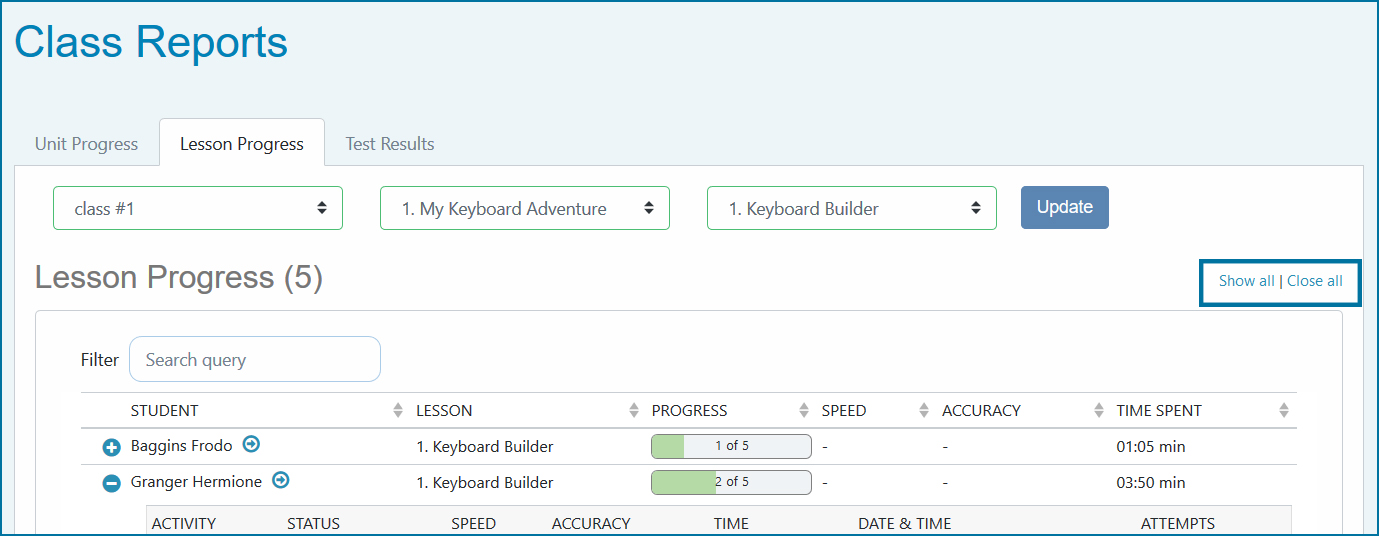Image resolution: width=1379 pixels, height=536 pixels.
Task: Click the Update button
Action: [1064, 208]
